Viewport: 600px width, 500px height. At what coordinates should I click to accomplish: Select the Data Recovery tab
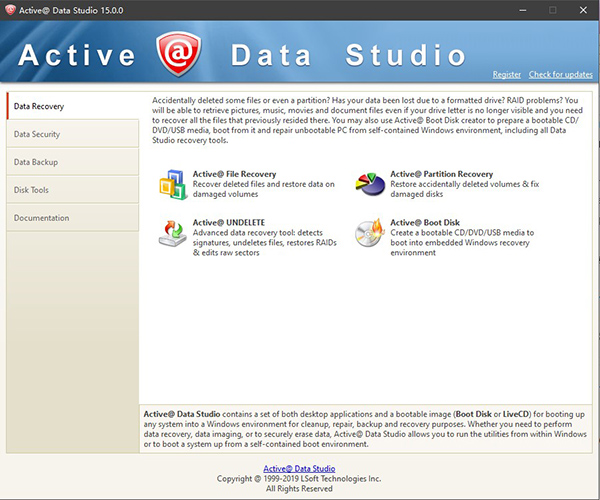click(x=73, y=106)
